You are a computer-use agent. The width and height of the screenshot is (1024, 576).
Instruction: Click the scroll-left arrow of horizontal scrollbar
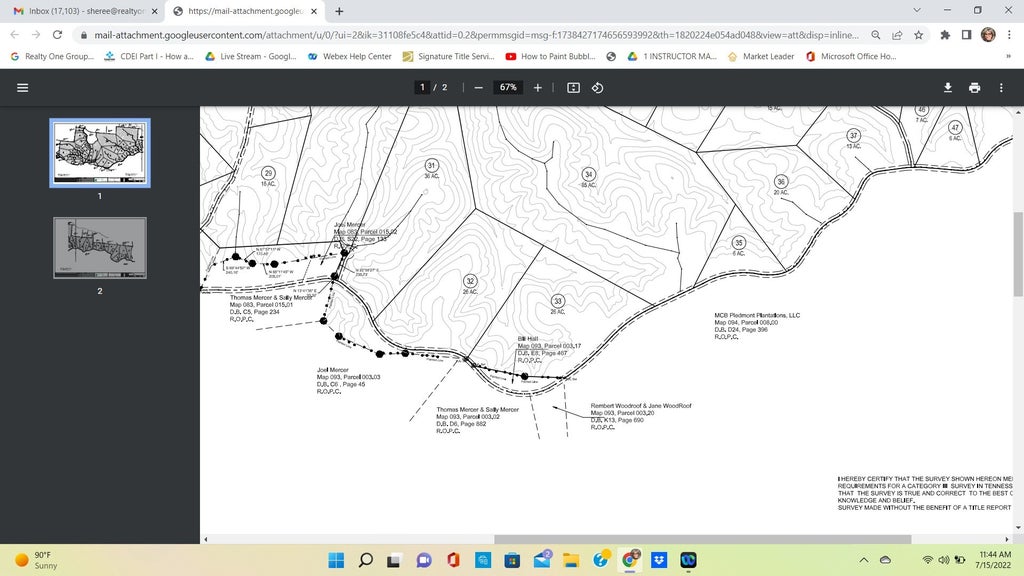click(206, 539)
